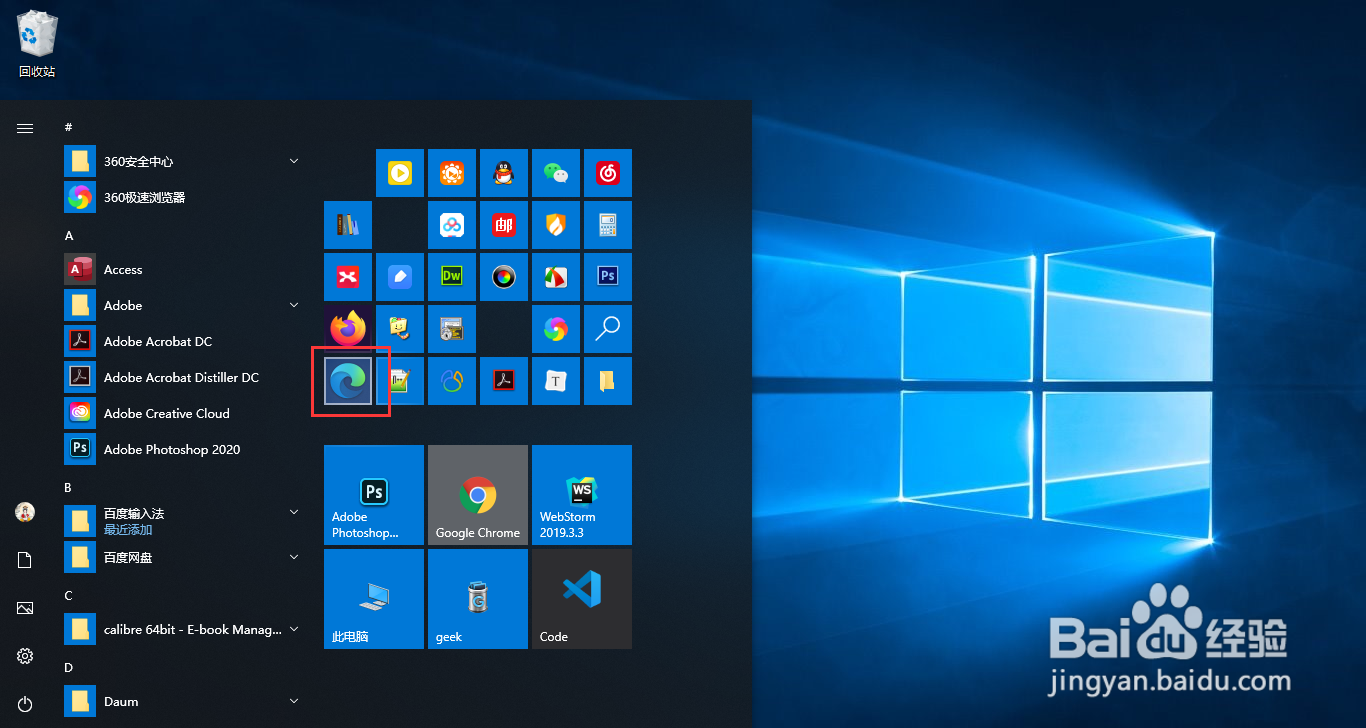Launch Adobe Acrobat Distiller DC

[x=184, y=377]
